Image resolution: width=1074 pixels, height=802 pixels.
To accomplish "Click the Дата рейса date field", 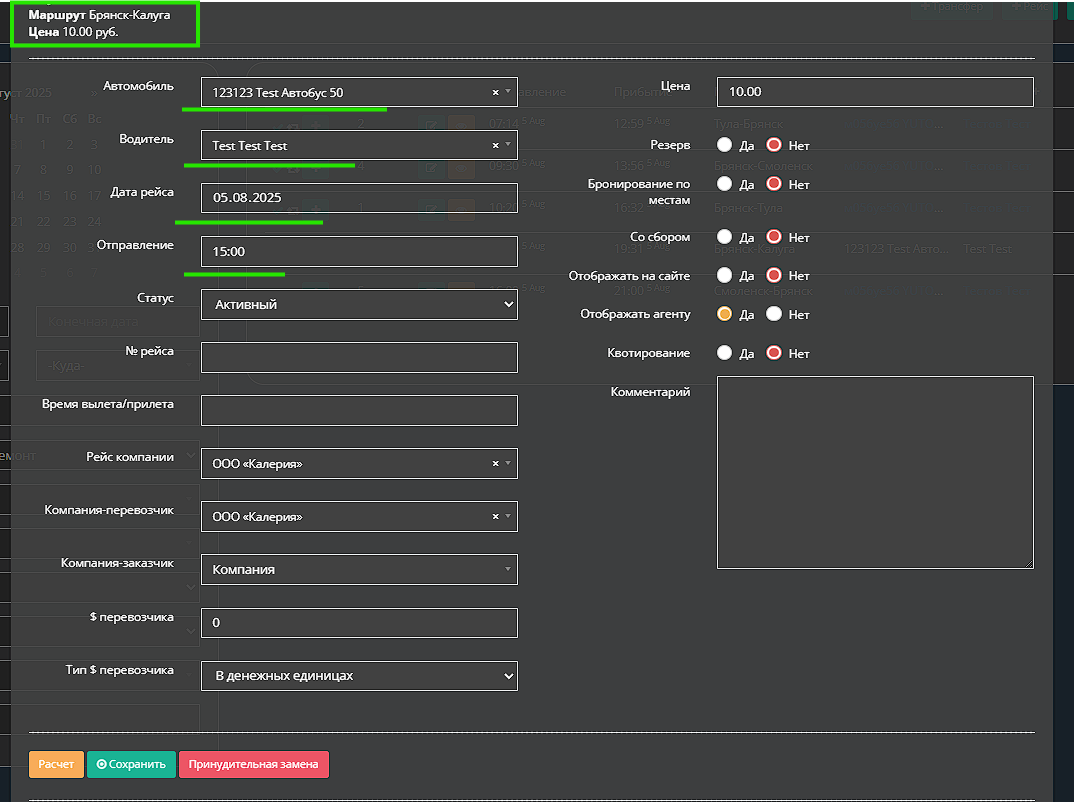I will pos(359,198).
